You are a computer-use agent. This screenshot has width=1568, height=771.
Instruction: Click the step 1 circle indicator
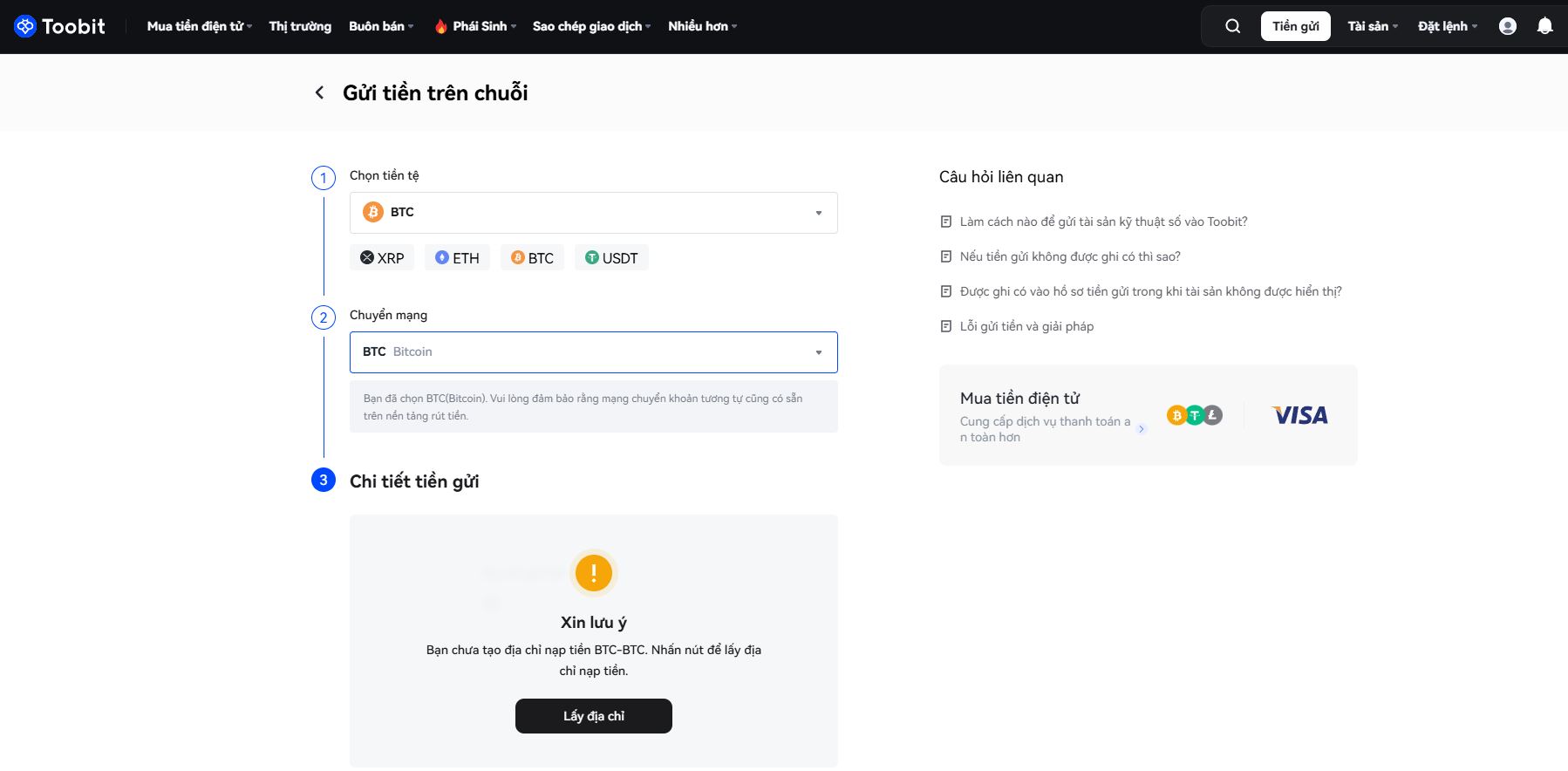point(324,178)
